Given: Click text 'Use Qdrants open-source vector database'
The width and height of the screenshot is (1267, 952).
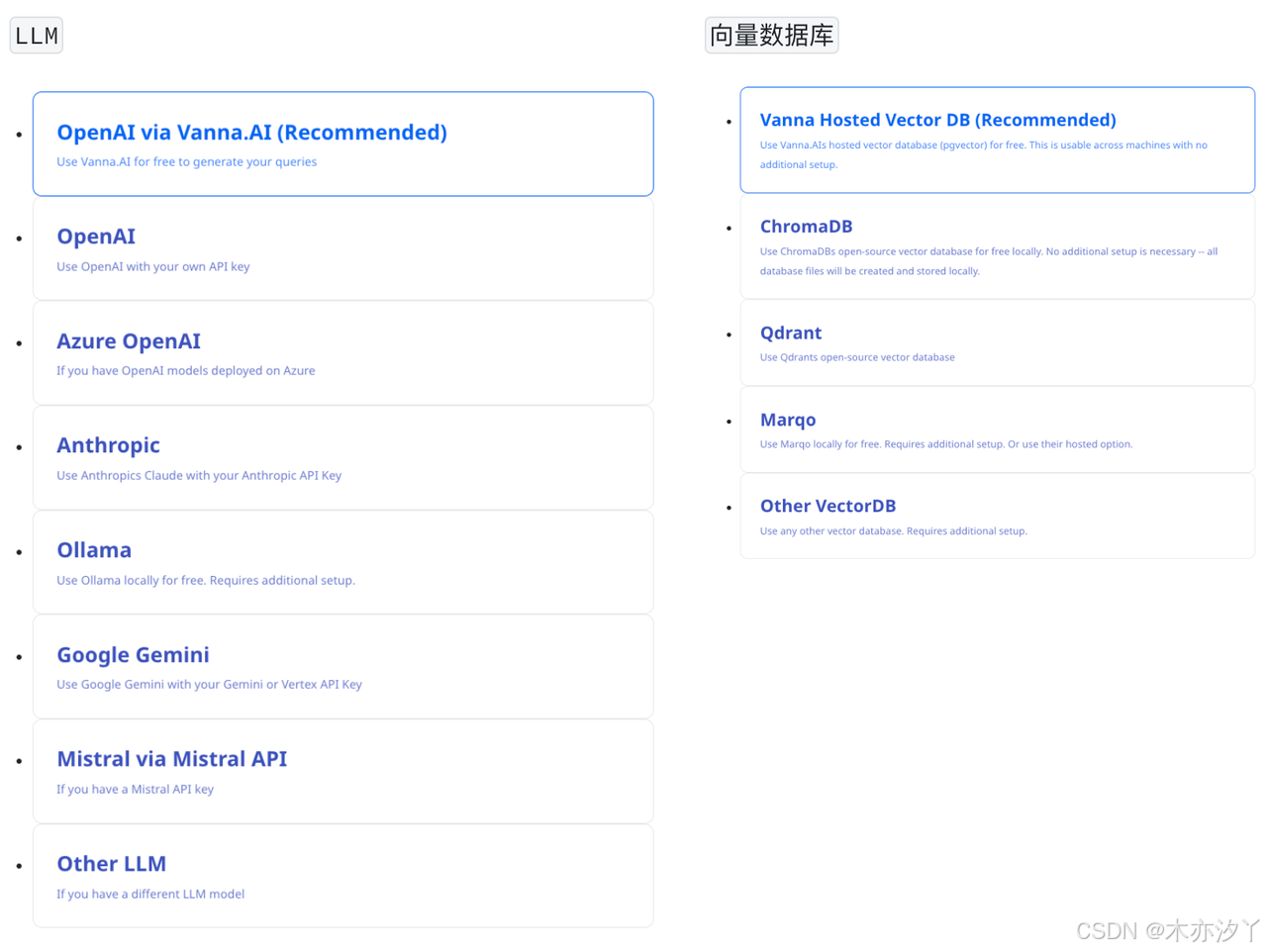Looking at the screenshot, I should pos(857,357).
